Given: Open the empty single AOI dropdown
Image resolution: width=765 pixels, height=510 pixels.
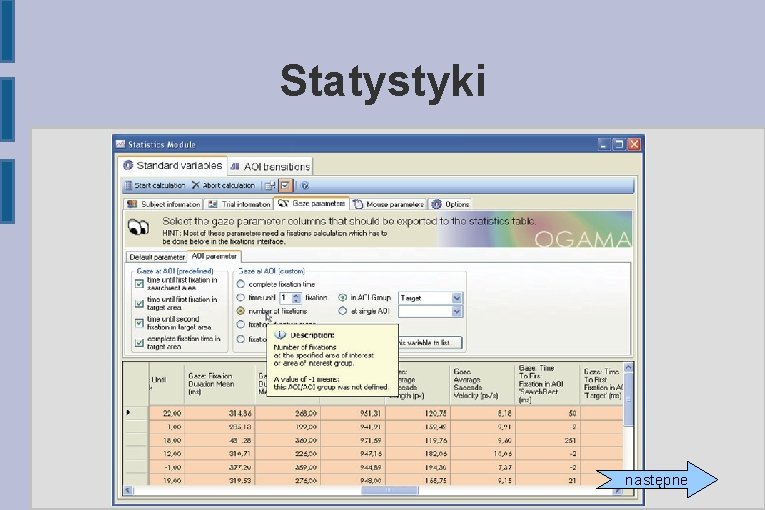Looking at the screenshot, I should coord(430,311).
